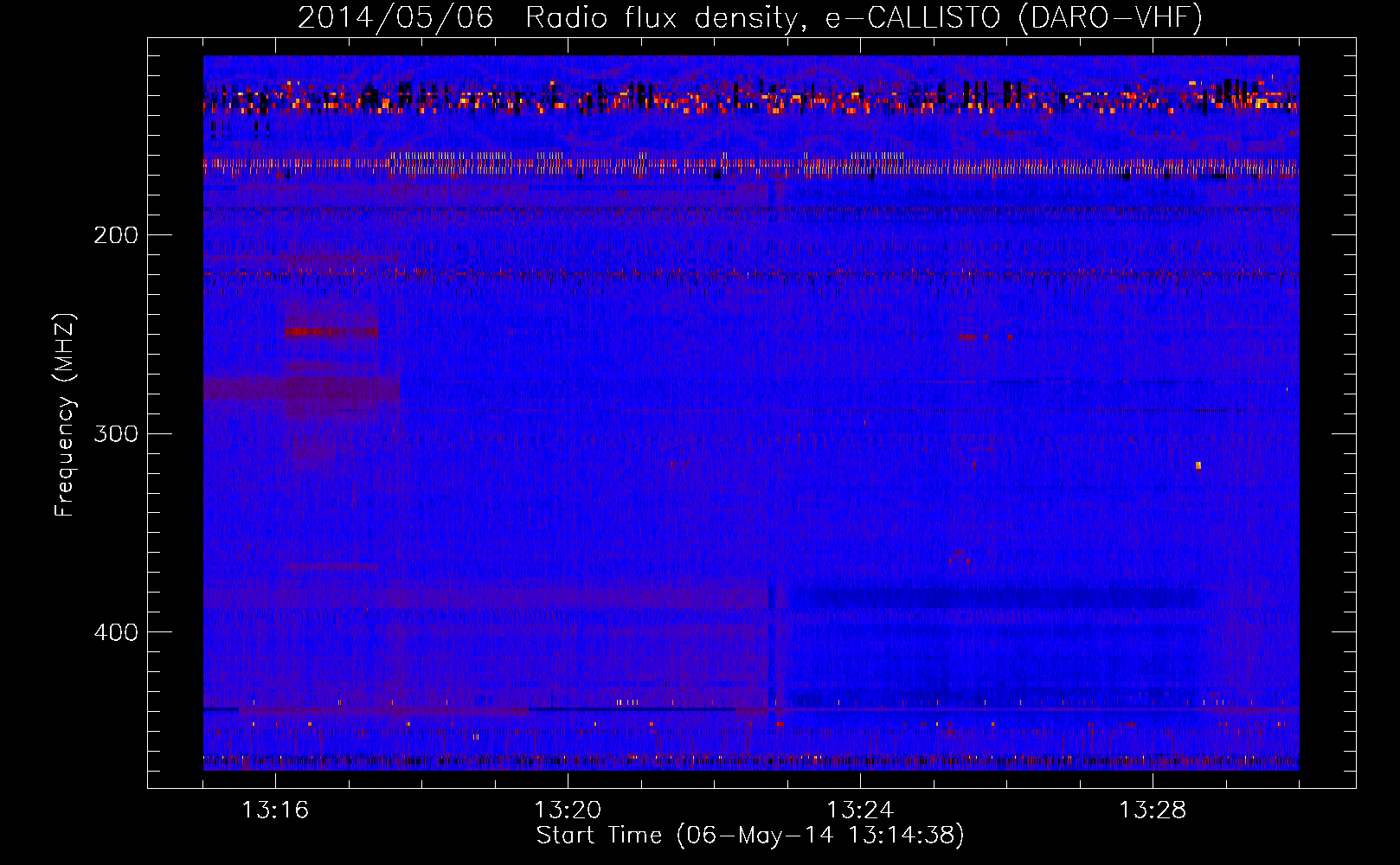The width and height of the screenshot is (1400, 865).
Task: Click the 13:16 time tick label
Action: click(275, 811)
